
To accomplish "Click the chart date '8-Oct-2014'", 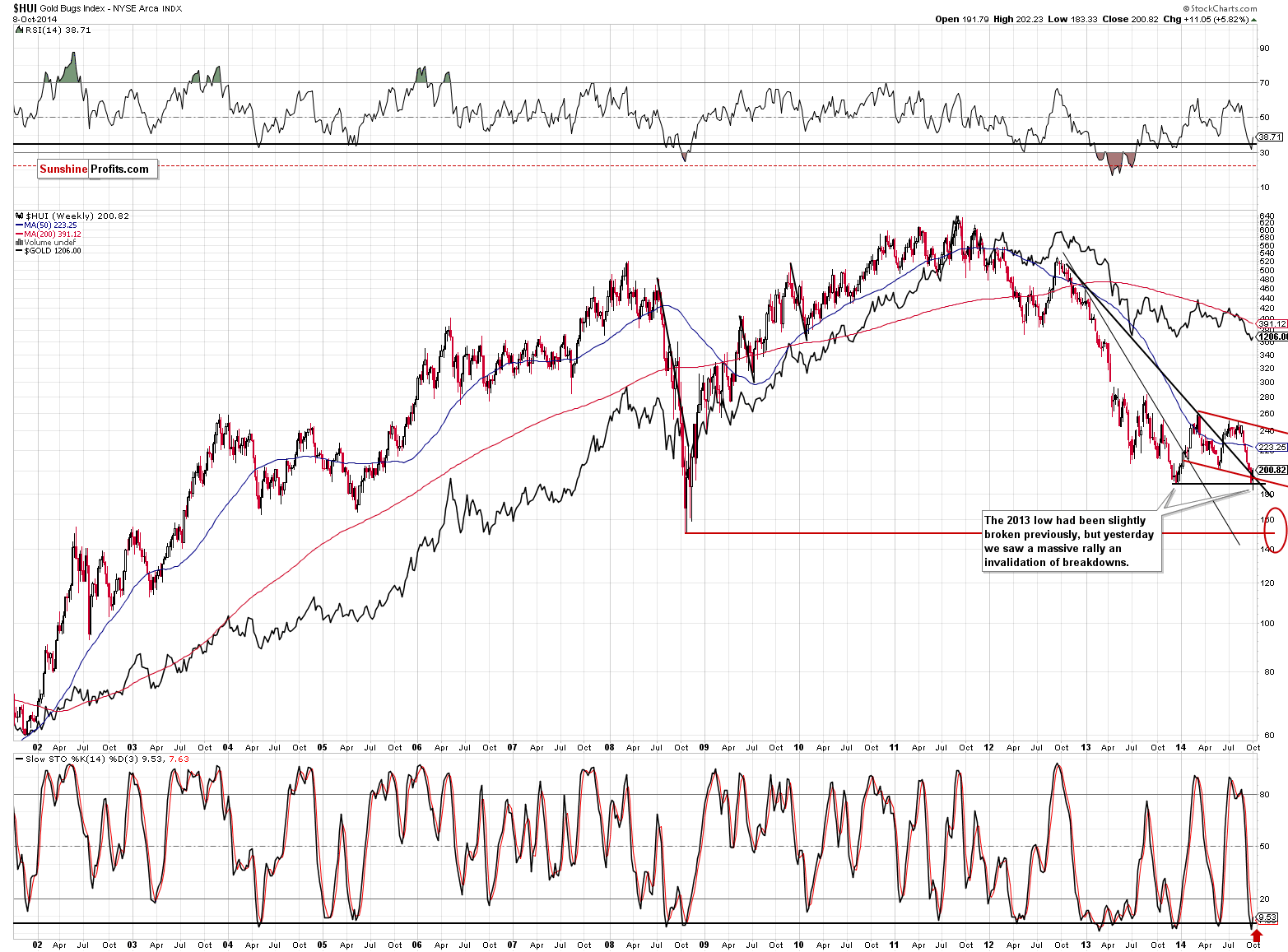I will 34,19.
